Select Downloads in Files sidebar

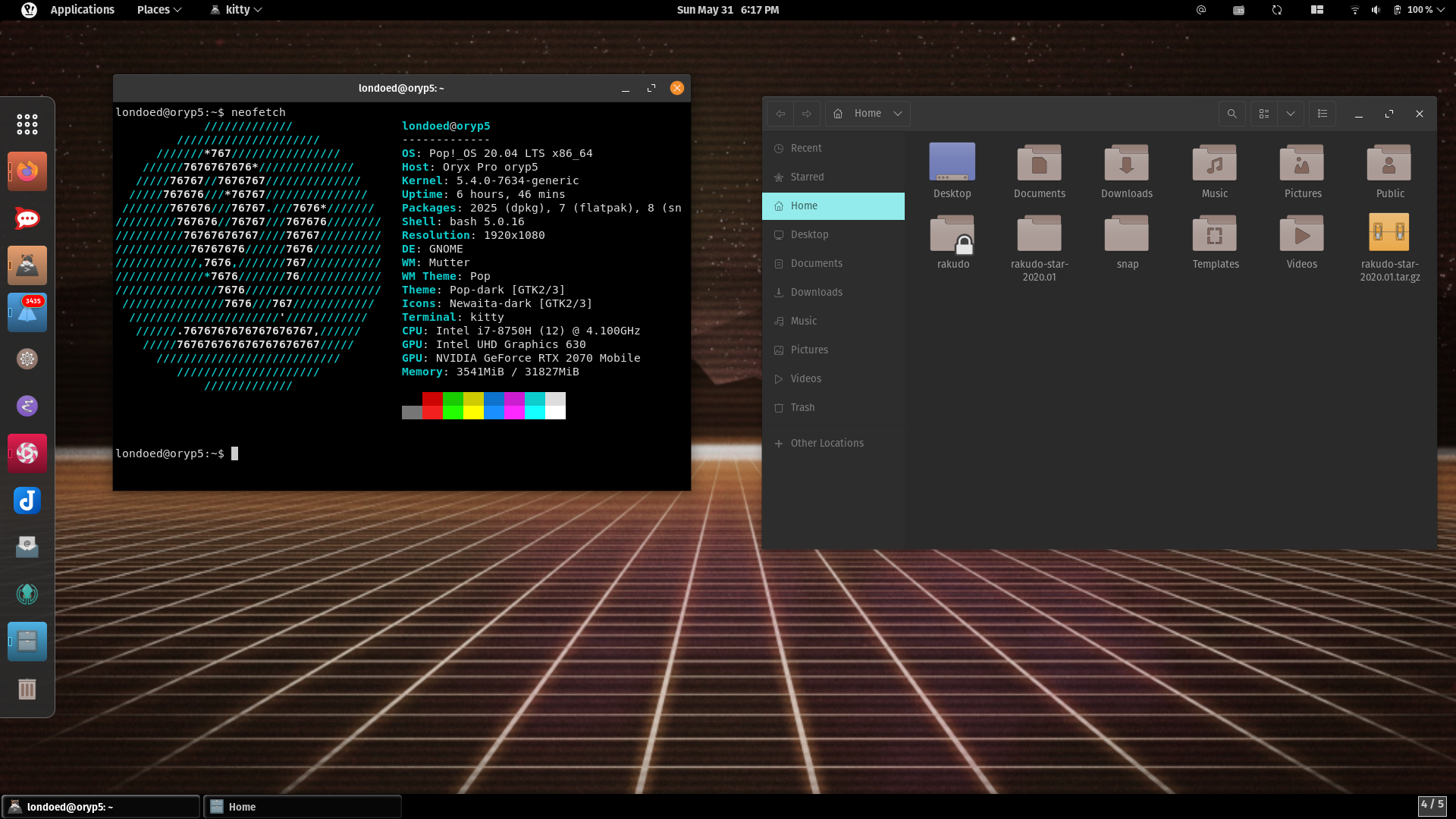833,293
